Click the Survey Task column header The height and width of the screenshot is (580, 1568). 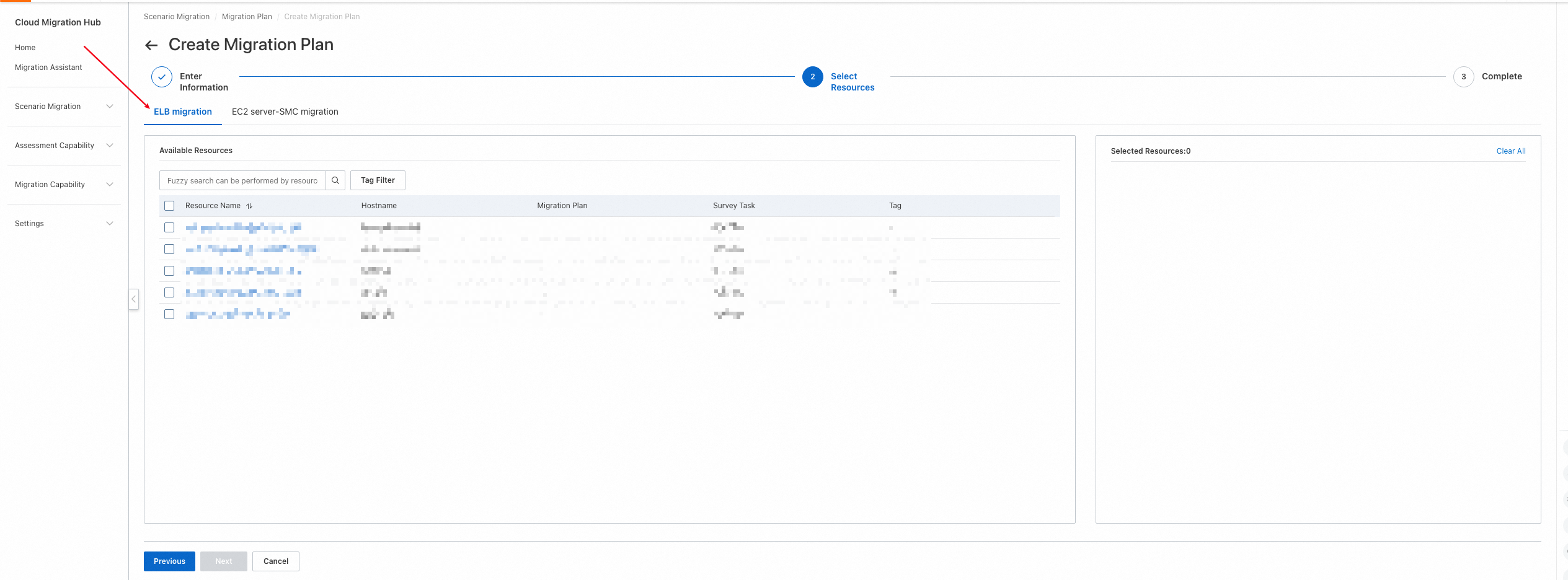734,206
